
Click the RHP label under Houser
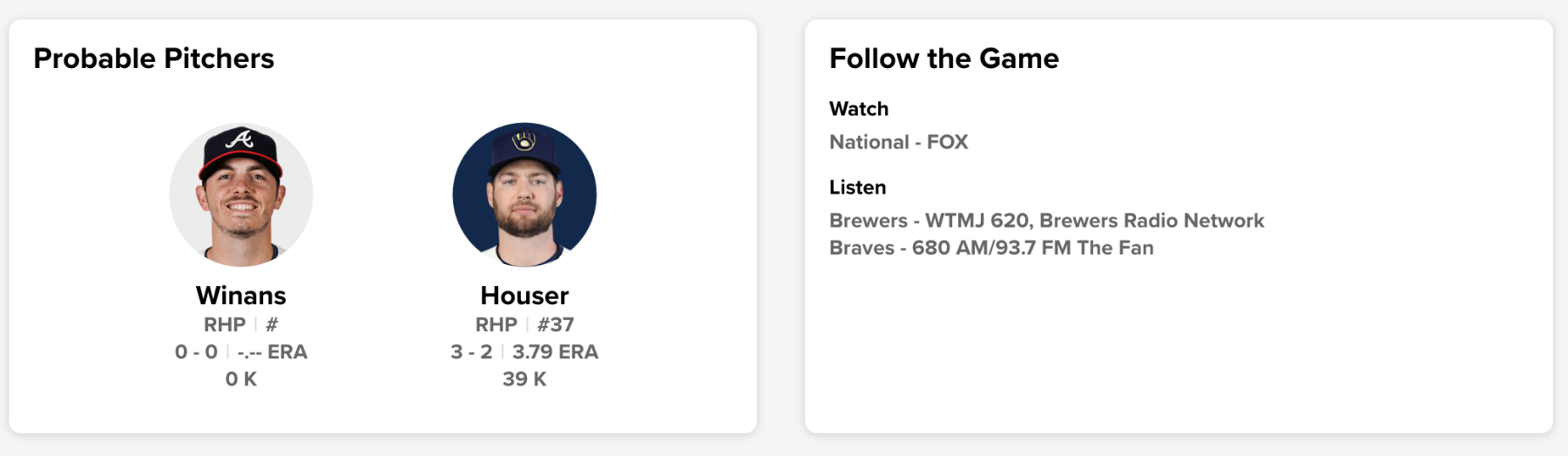click(497, 325)
